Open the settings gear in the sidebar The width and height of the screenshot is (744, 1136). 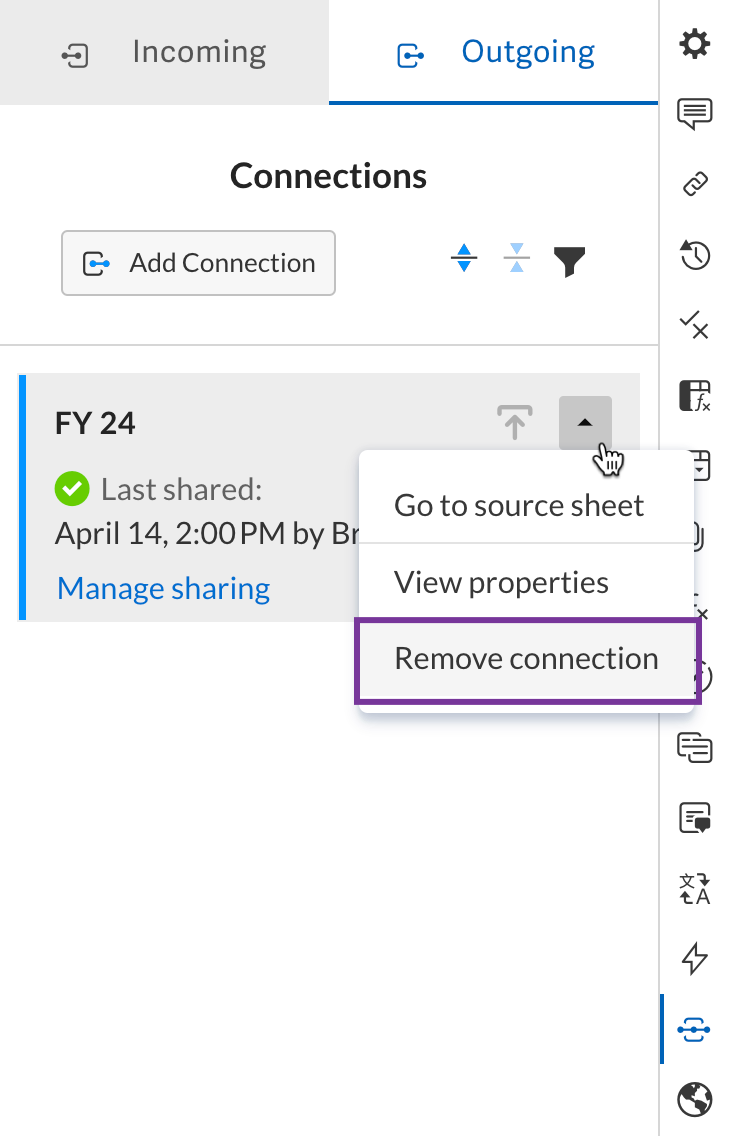point(694,44)
